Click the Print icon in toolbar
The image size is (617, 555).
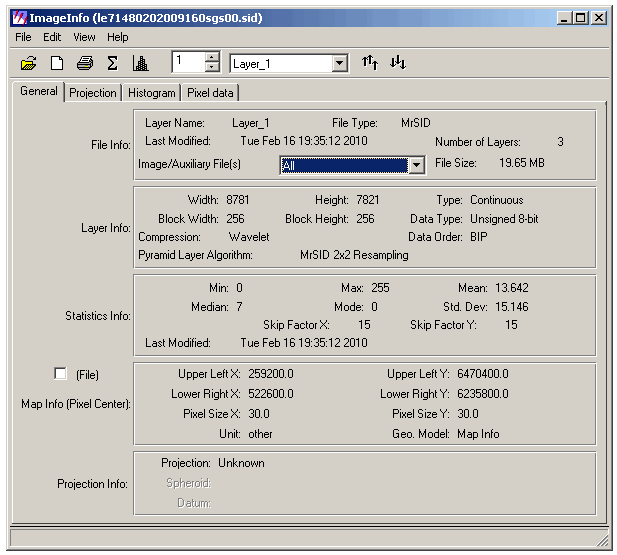click(x=85, y=63)
